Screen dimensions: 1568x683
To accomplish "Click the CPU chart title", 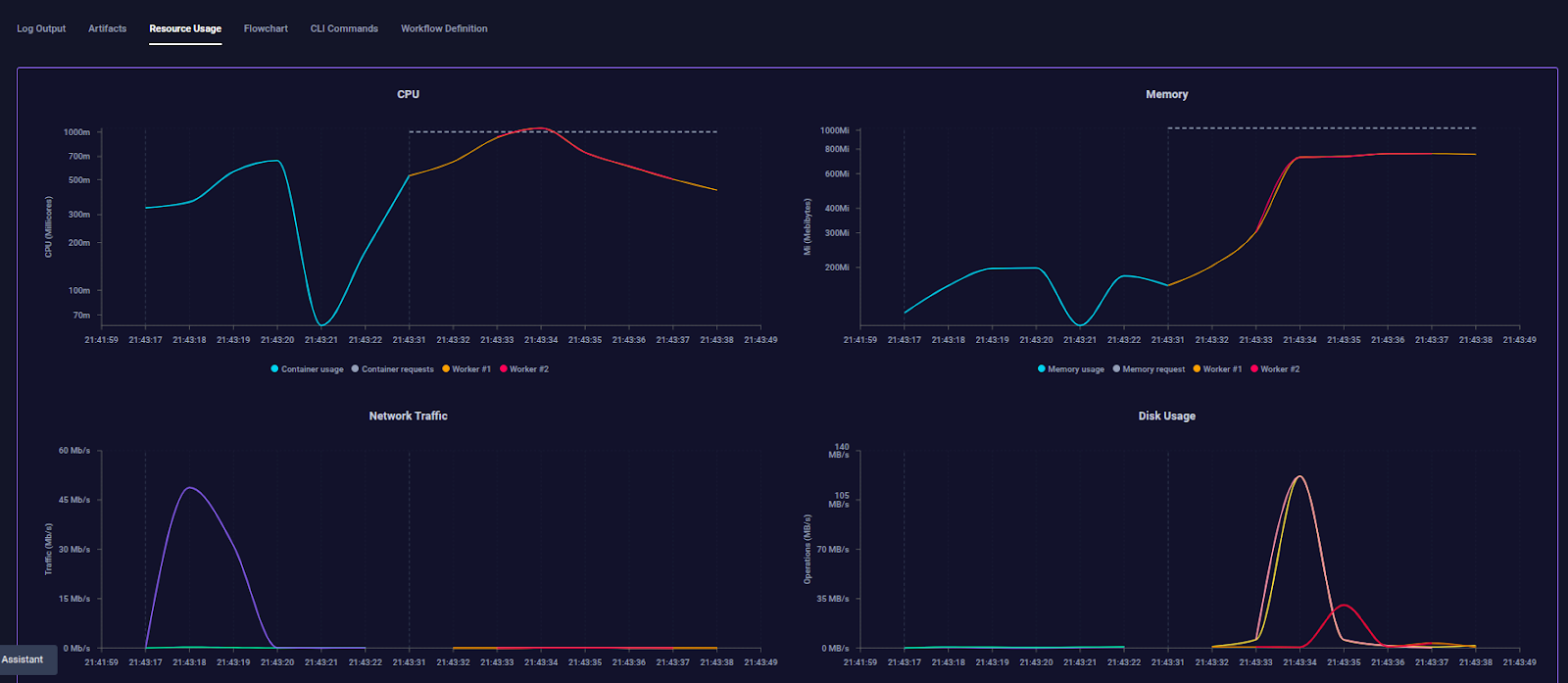I will pyautogui.click(x=408, y=94).
